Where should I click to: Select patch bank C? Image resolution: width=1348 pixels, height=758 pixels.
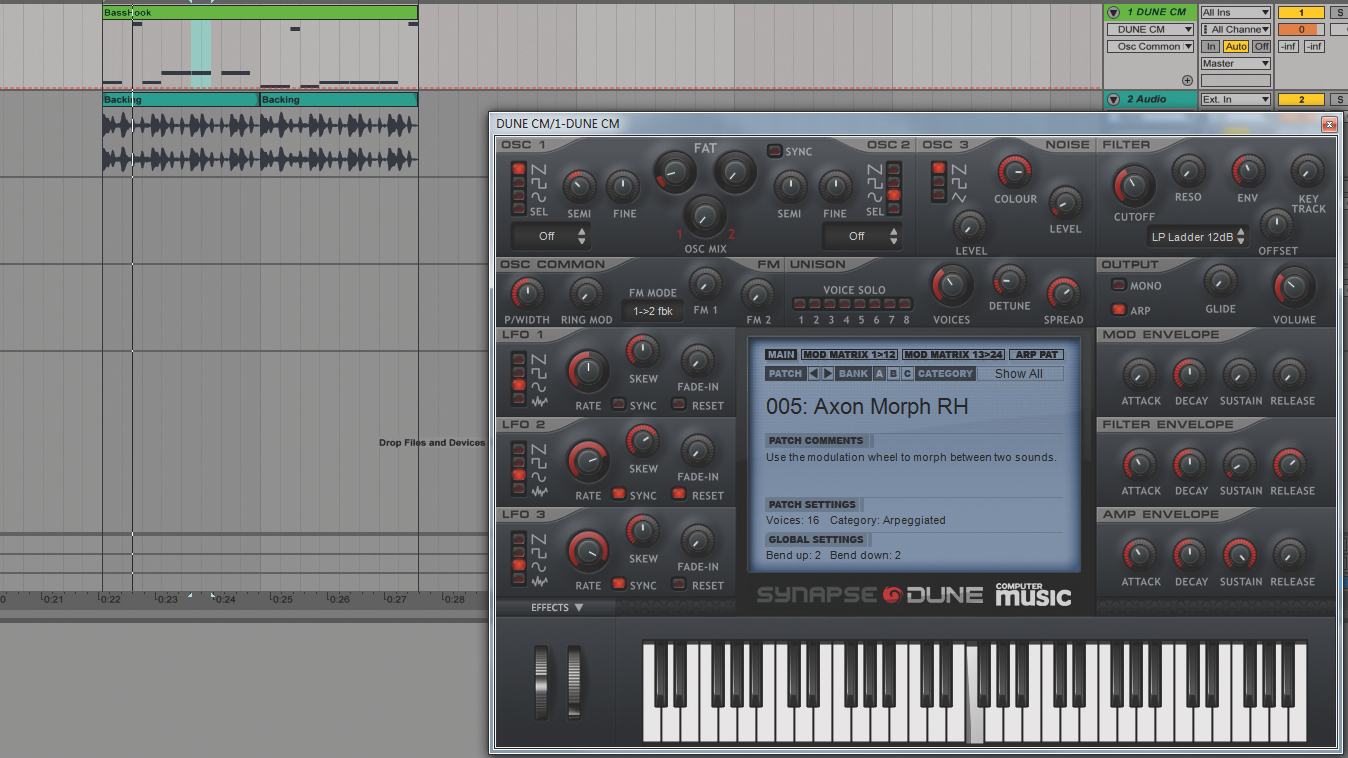tap(907, 374)
